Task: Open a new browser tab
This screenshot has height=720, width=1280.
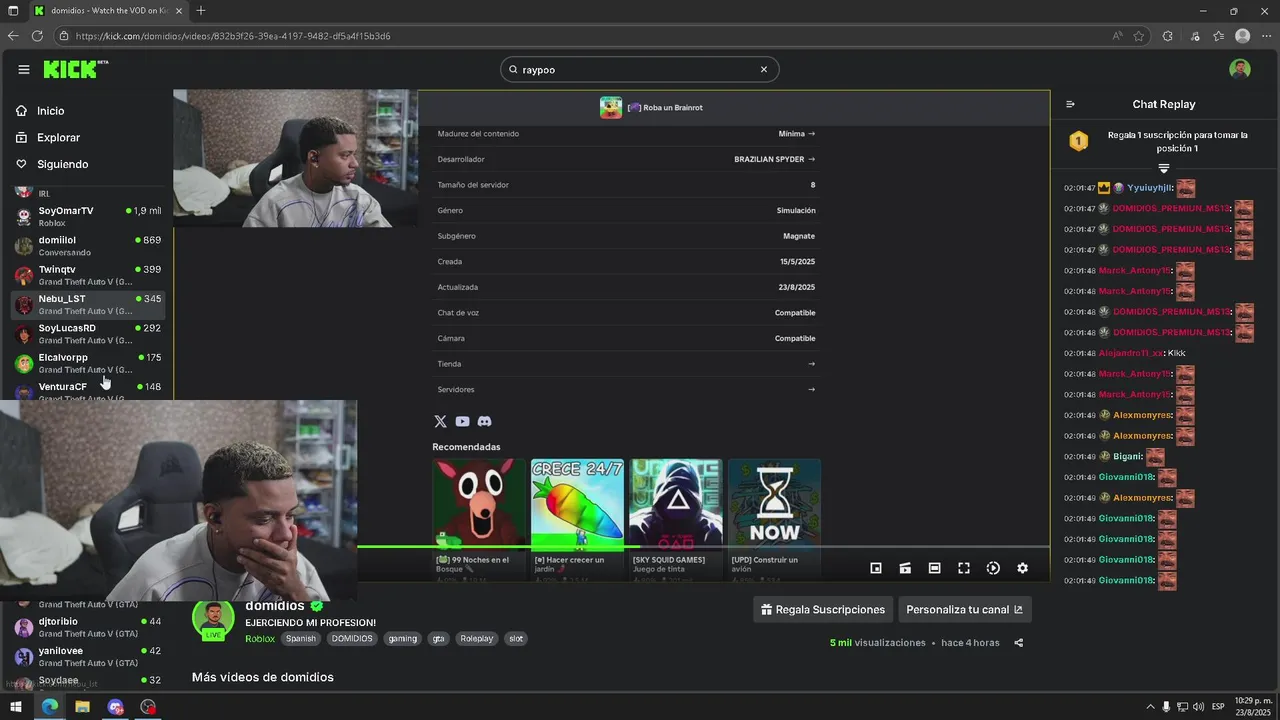Action: pyautogui.click(x=201, y=11)
